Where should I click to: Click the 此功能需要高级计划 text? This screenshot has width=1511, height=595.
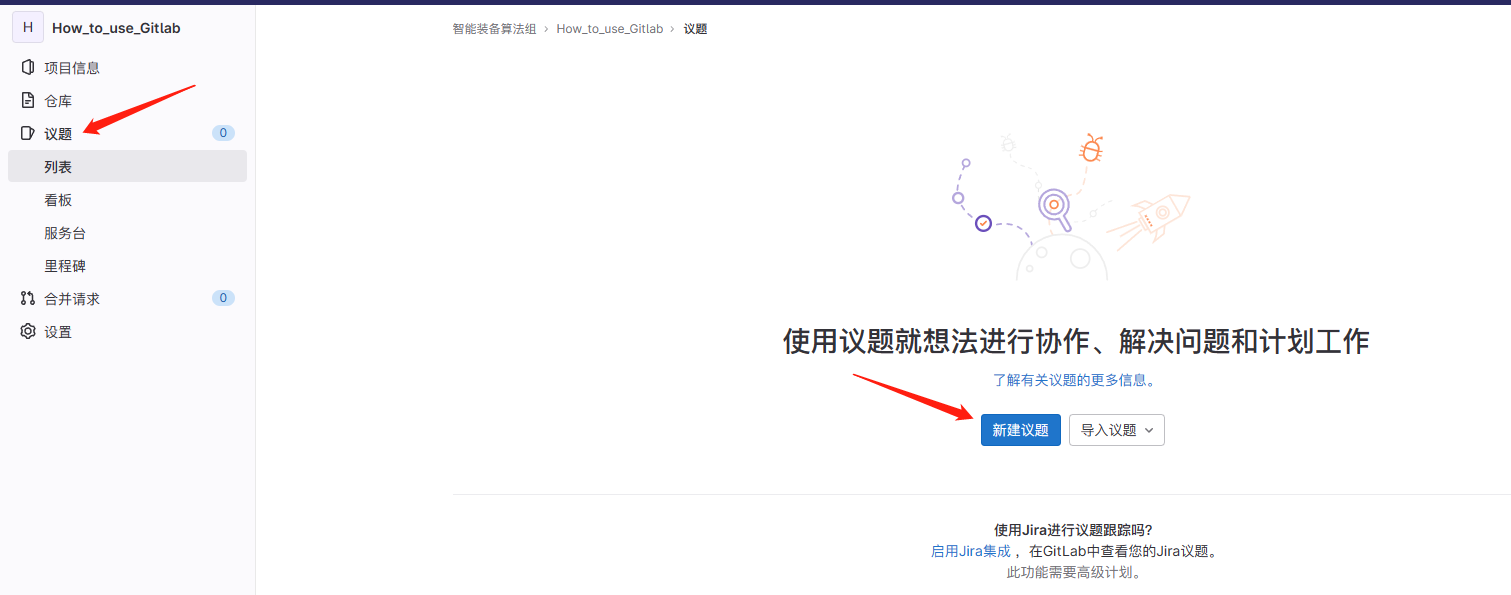coord(1075,573)
